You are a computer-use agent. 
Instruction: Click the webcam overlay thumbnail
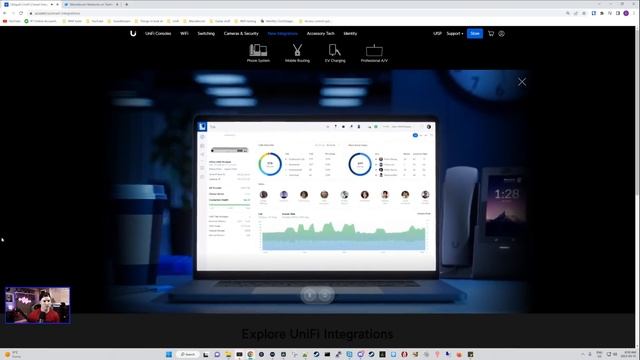pyautogui.click(x=38, y=305)
